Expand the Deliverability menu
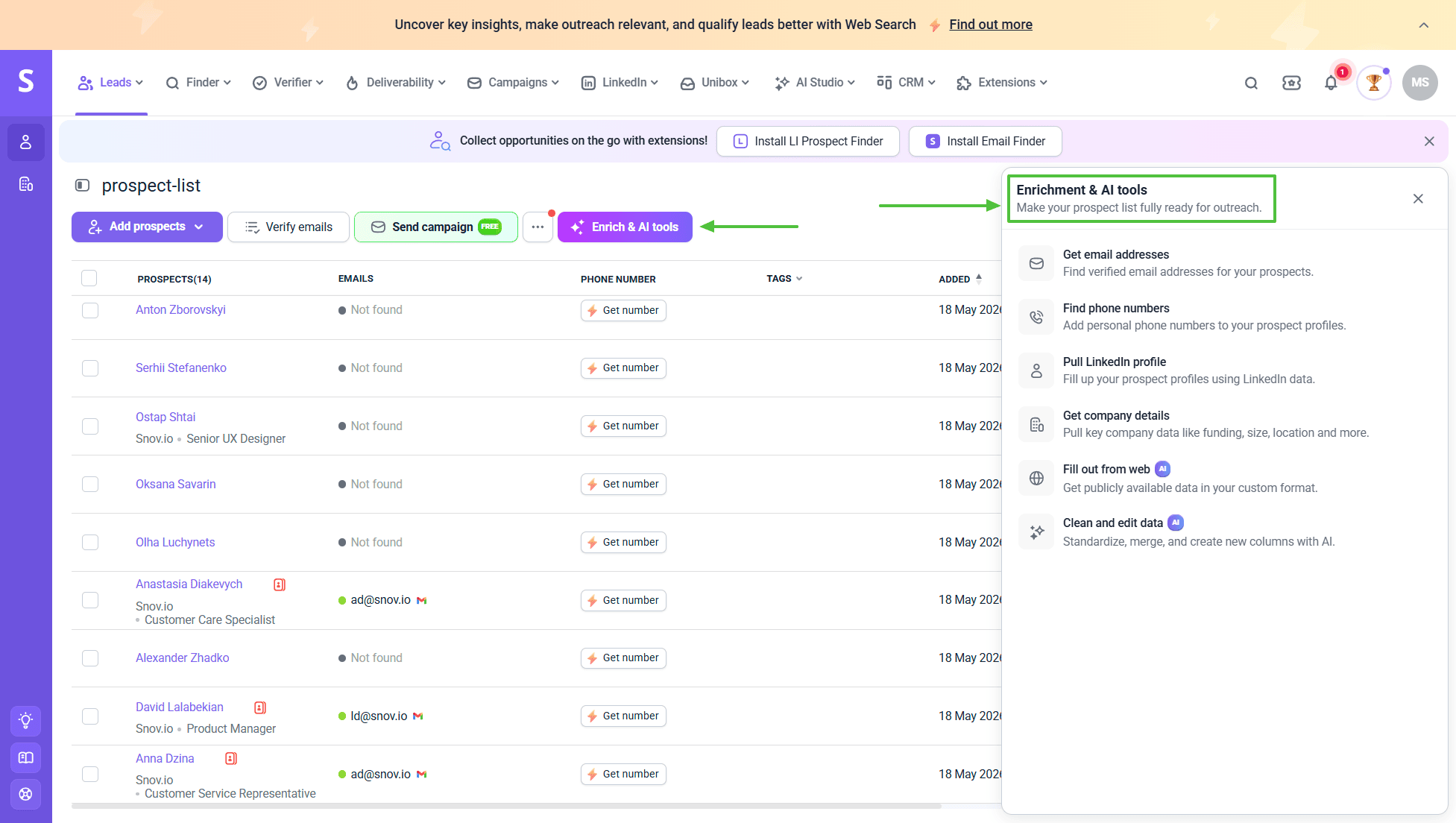 [x=396, y=83]
